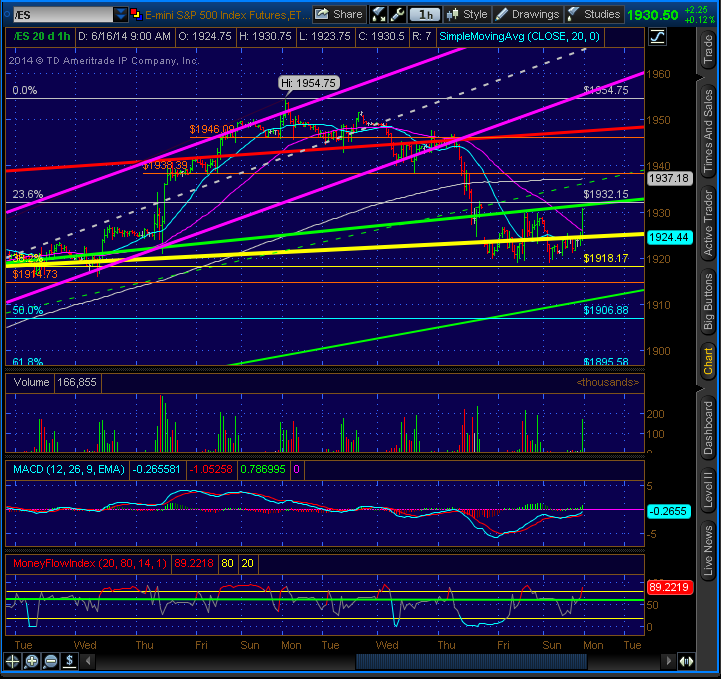
Task: Click the SimpleMovingAvg (CLOSE, 20, 0) label
Action: (519, 36)
